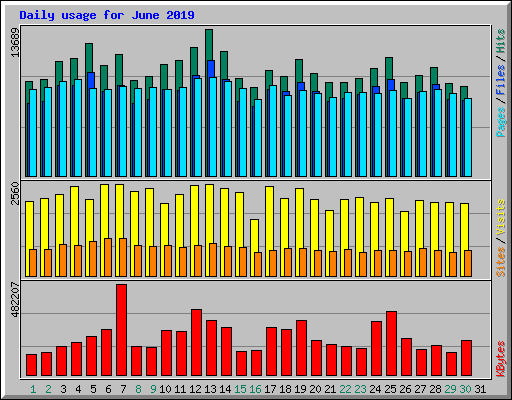The height and width of the screenshot is (400, 512).
Task: Click the 13689 axis value label
Action: click(x=15, y=43)
